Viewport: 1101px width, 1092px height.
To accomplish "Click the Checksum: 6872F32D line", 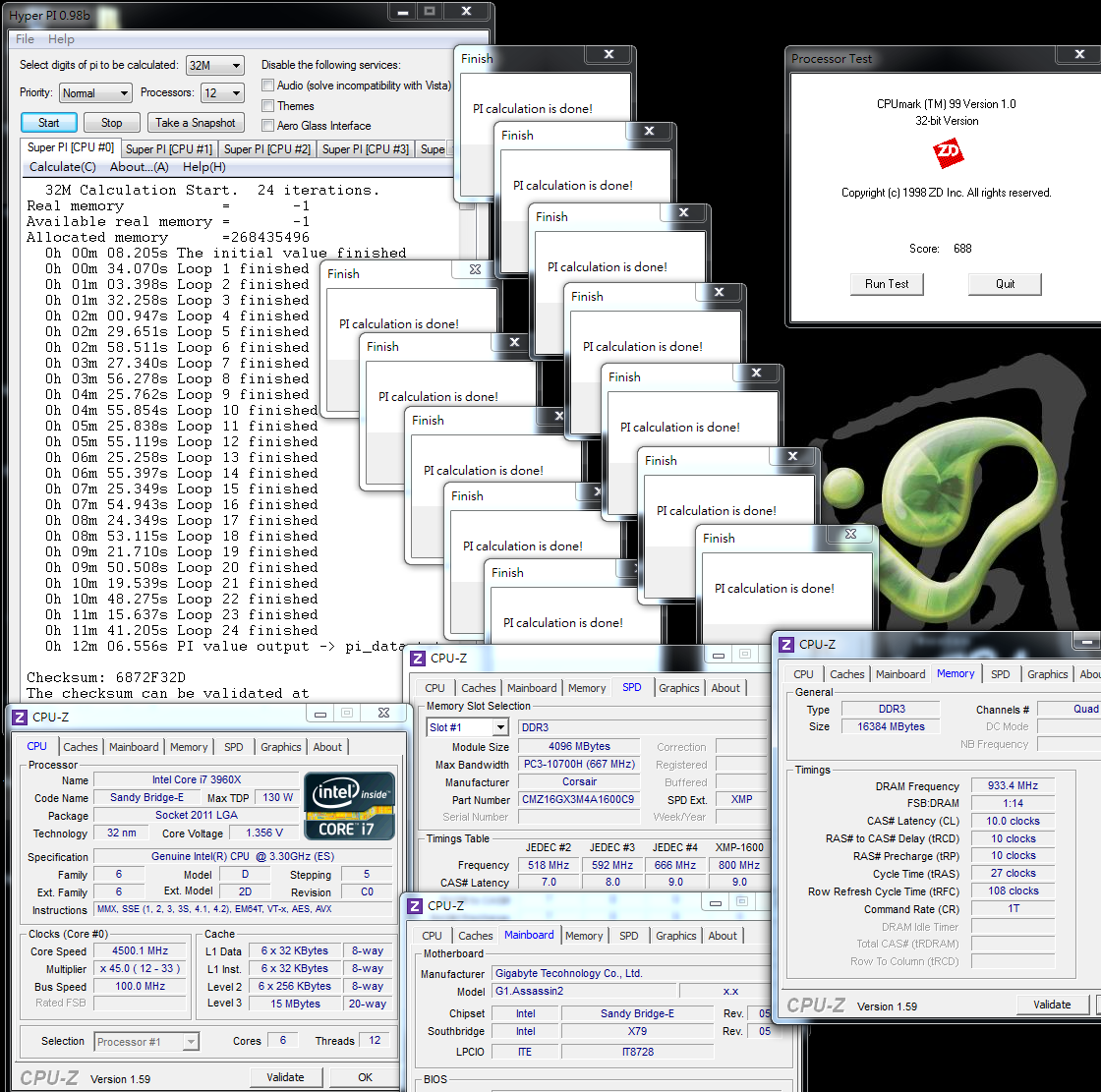I will pyautogui.click(x=106, y=677).
